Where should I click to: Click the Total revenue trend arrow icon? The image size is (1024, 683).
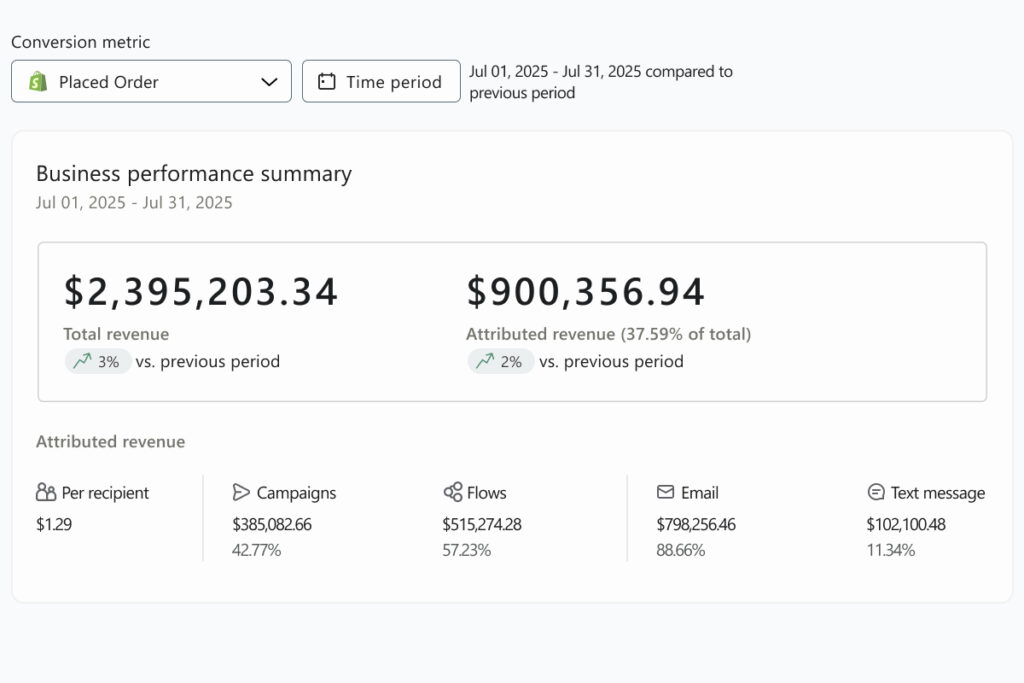coord(81,361)
